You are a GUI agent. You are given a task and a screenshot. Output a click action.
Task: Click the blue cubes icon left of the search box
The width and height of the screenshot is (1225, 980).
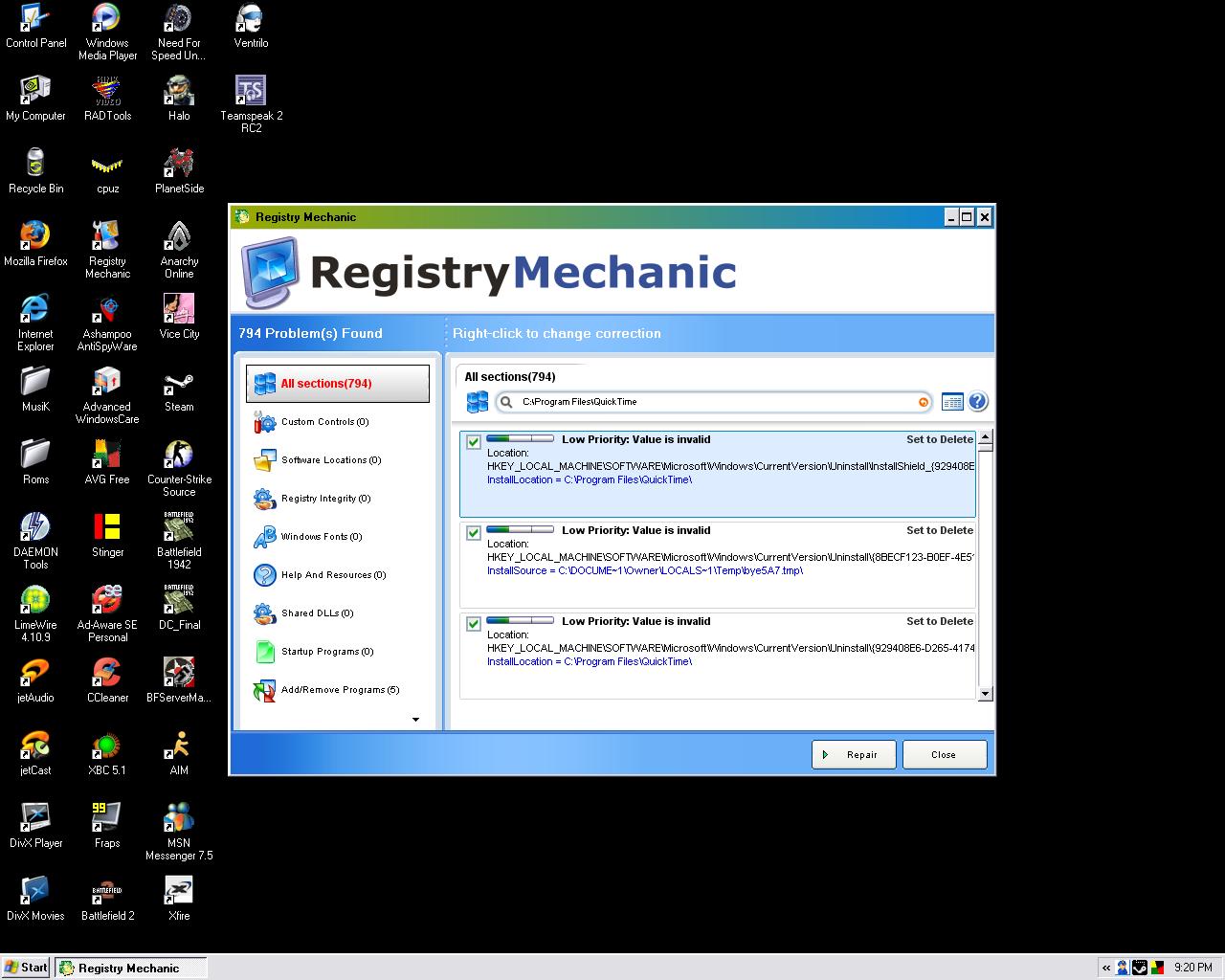click(478, 402)
